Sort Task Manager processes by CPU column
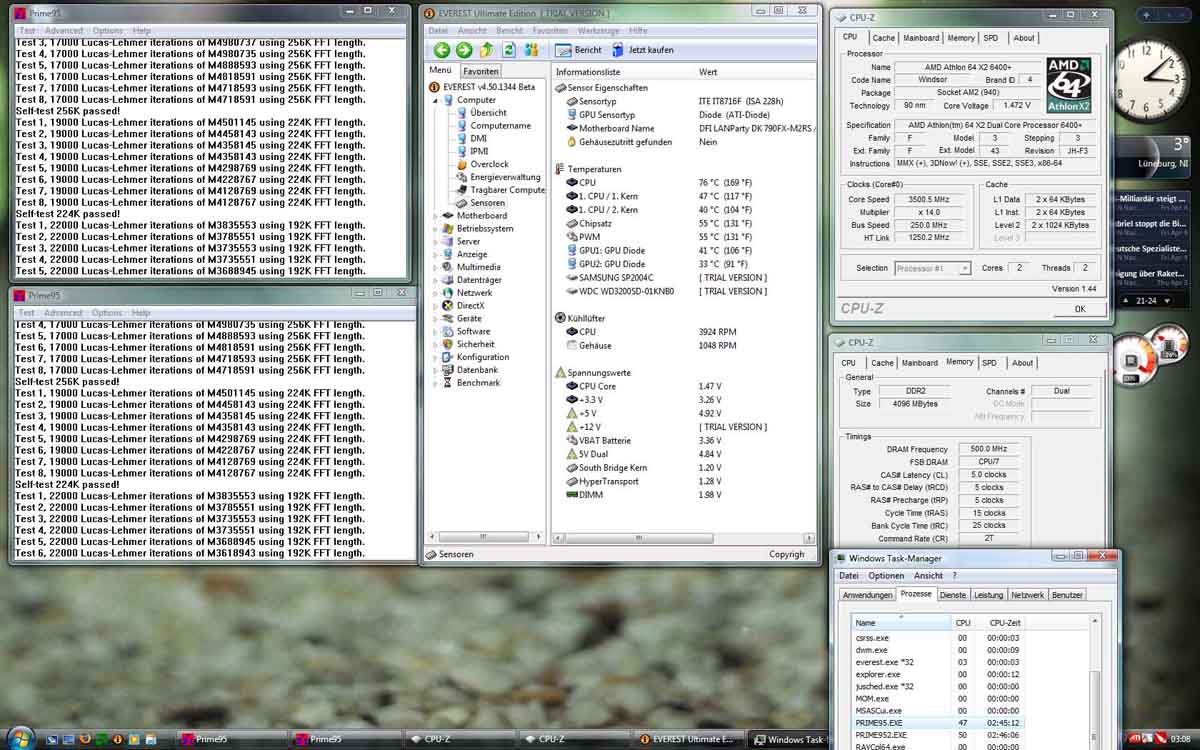The width and height of the screenshot is (1200, 750). tap(963, 623)
